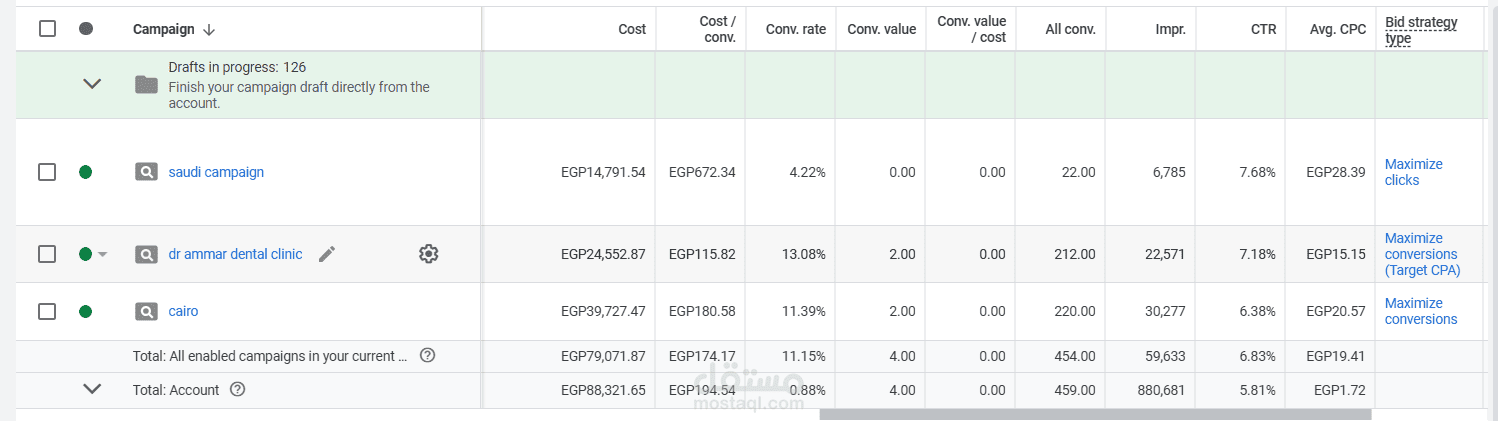This screenshot has width=1498, height=421.
Task: Open the Maximize conversions (Target CPA) bid strategy link
Action: point(1422,254)
